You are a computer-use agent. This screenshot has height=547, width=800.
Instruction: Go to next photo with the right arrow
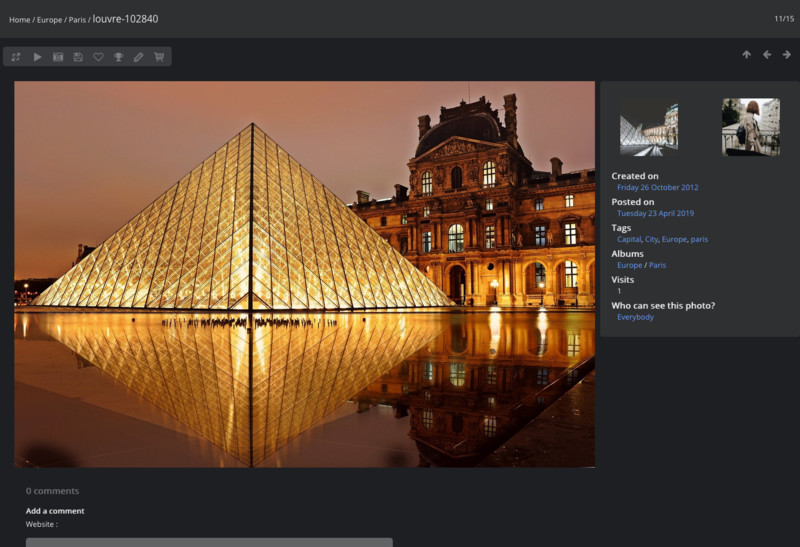786,55
